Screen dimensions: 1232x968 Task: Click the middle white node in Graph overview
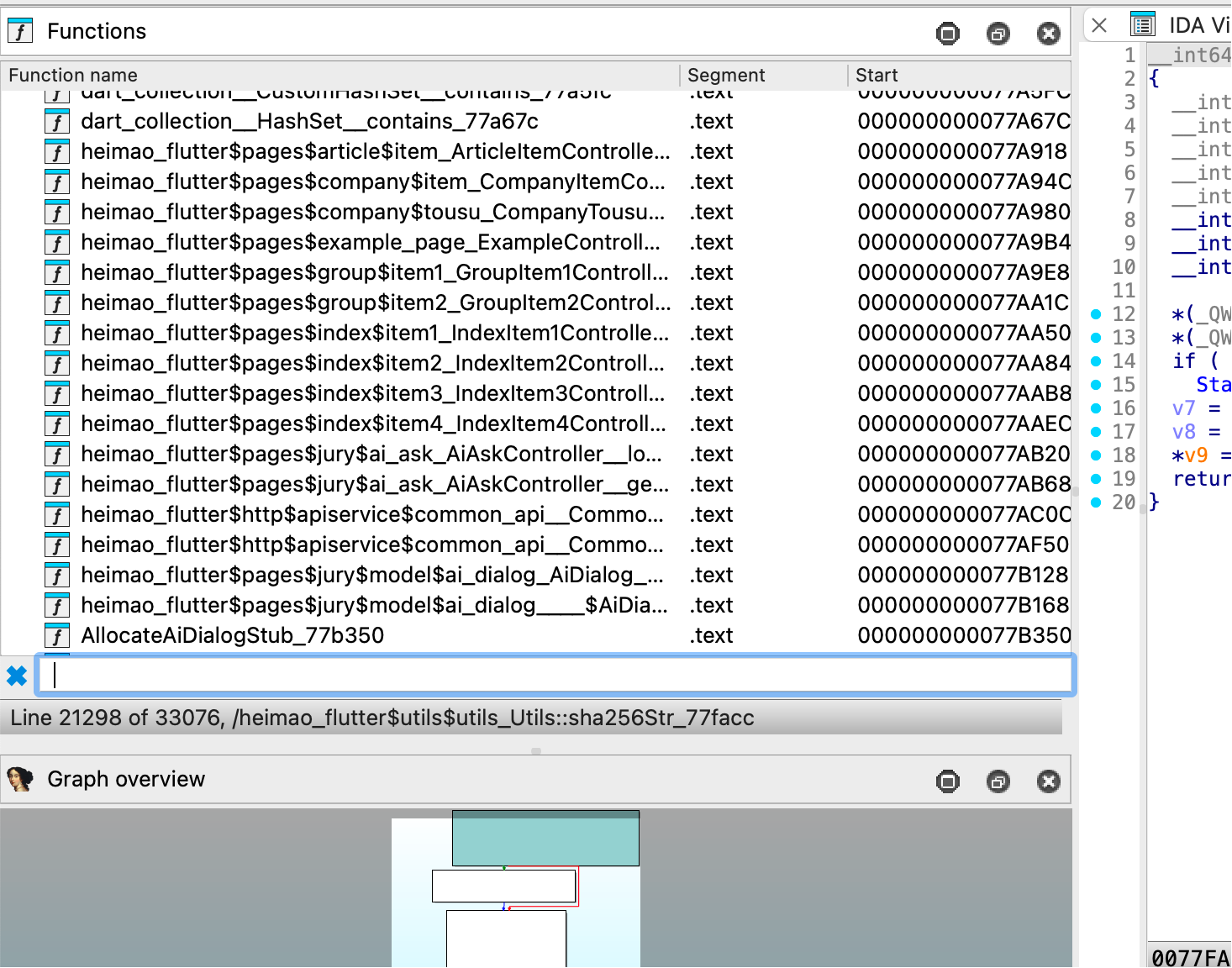[x=503, y=886]
